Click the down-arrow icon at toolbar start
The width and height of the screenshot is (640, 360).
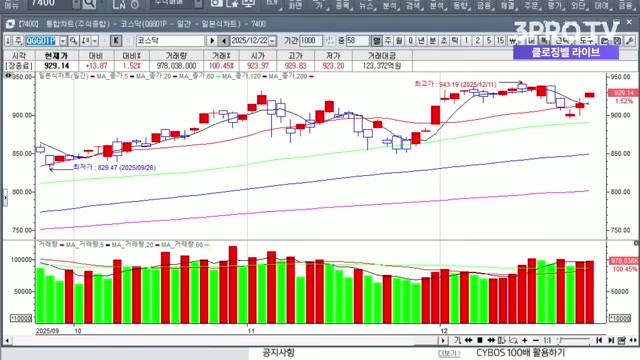click(8, 41)
